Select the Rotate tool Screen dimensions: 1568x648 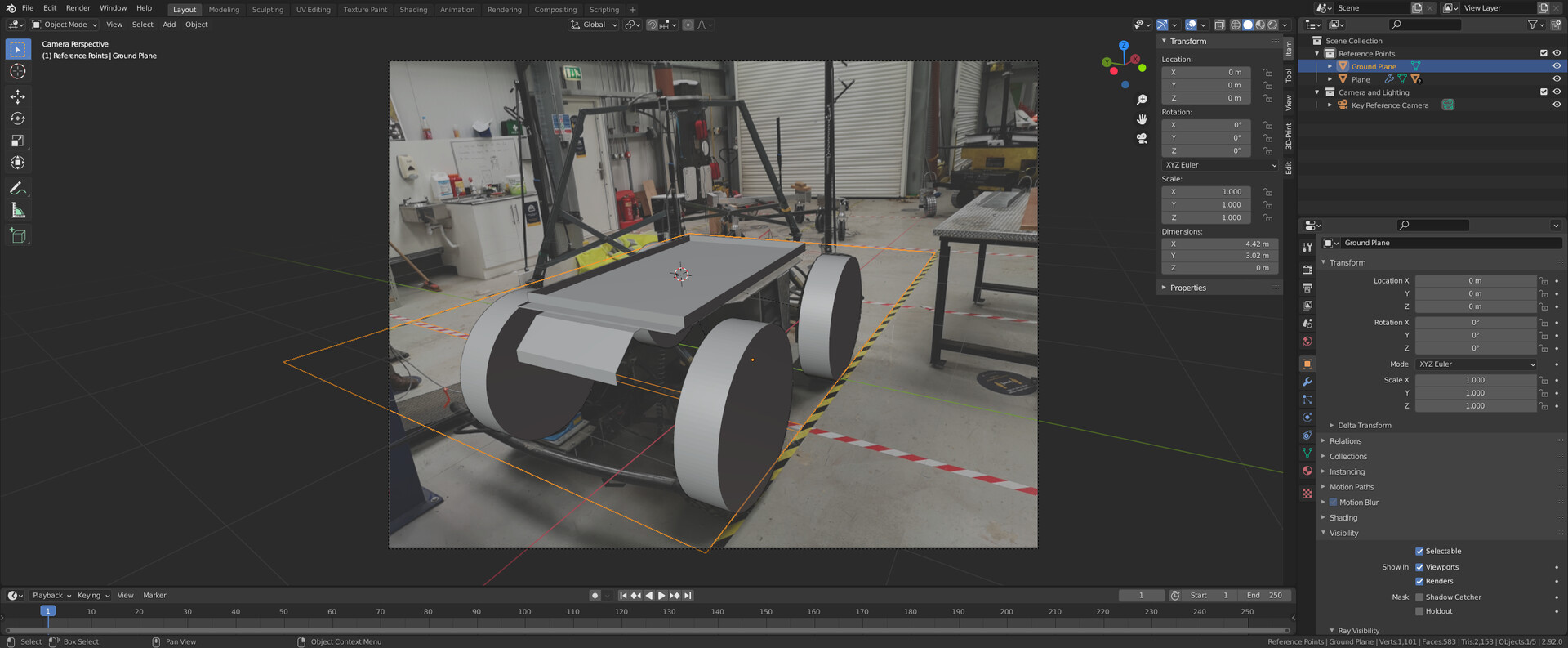tap(17, 118)
